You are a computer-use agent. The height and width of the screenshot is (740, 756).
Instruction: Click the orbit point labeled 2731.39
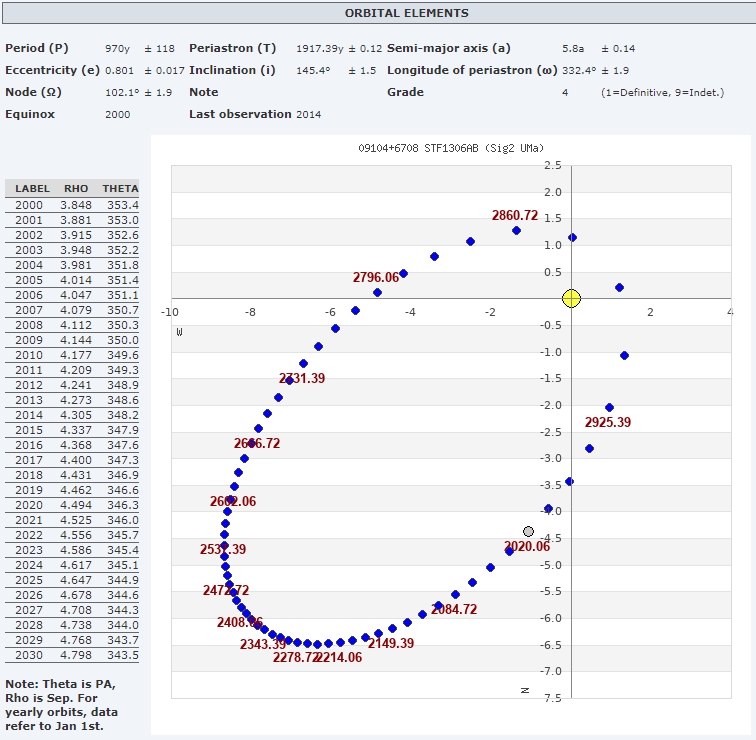(x=289, y=380)
